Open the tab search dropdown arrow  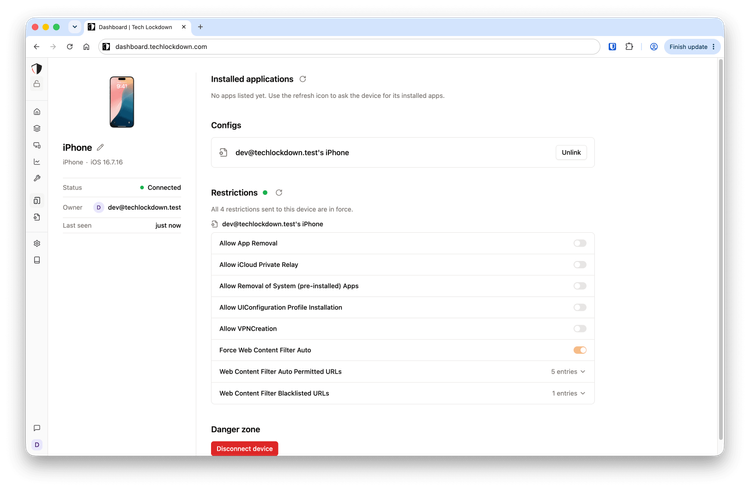(75, 27)
